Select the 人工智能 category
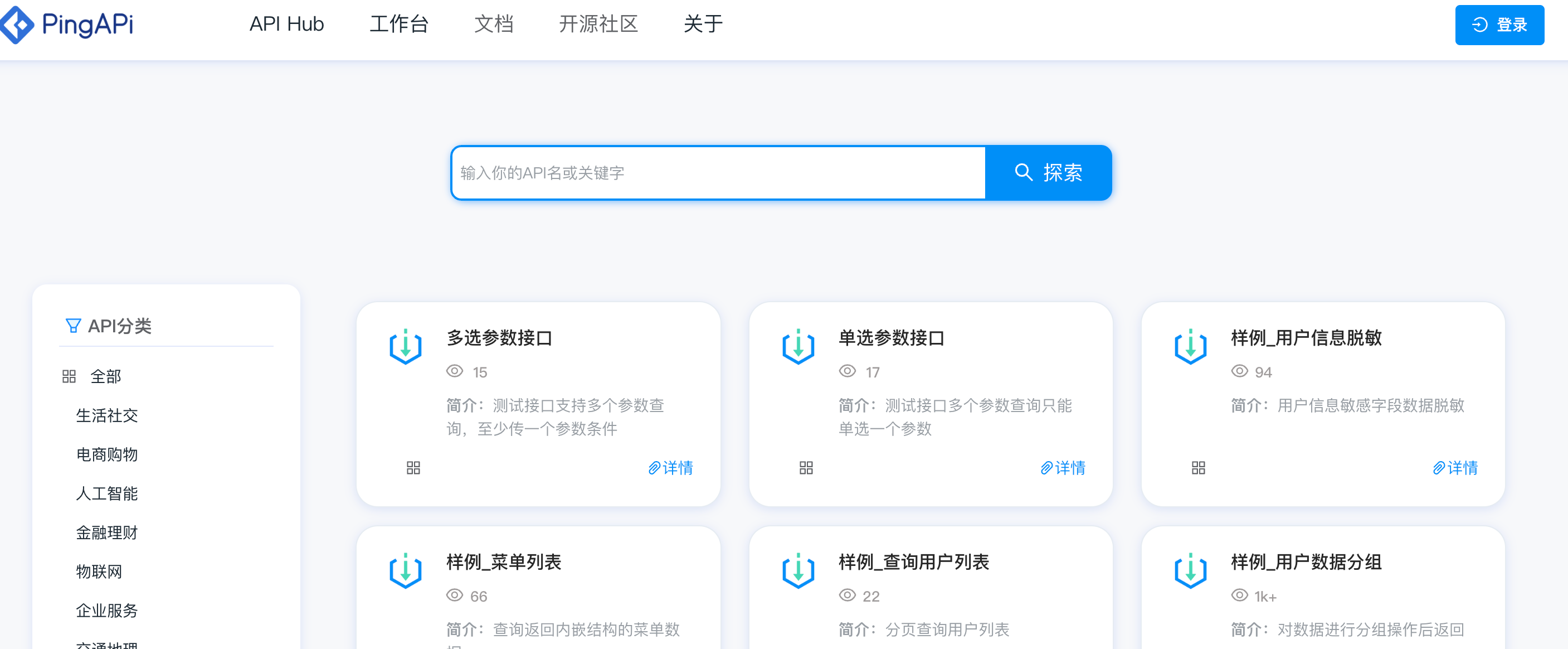This screenshot has width=1568, height=649. click(107, 494)
